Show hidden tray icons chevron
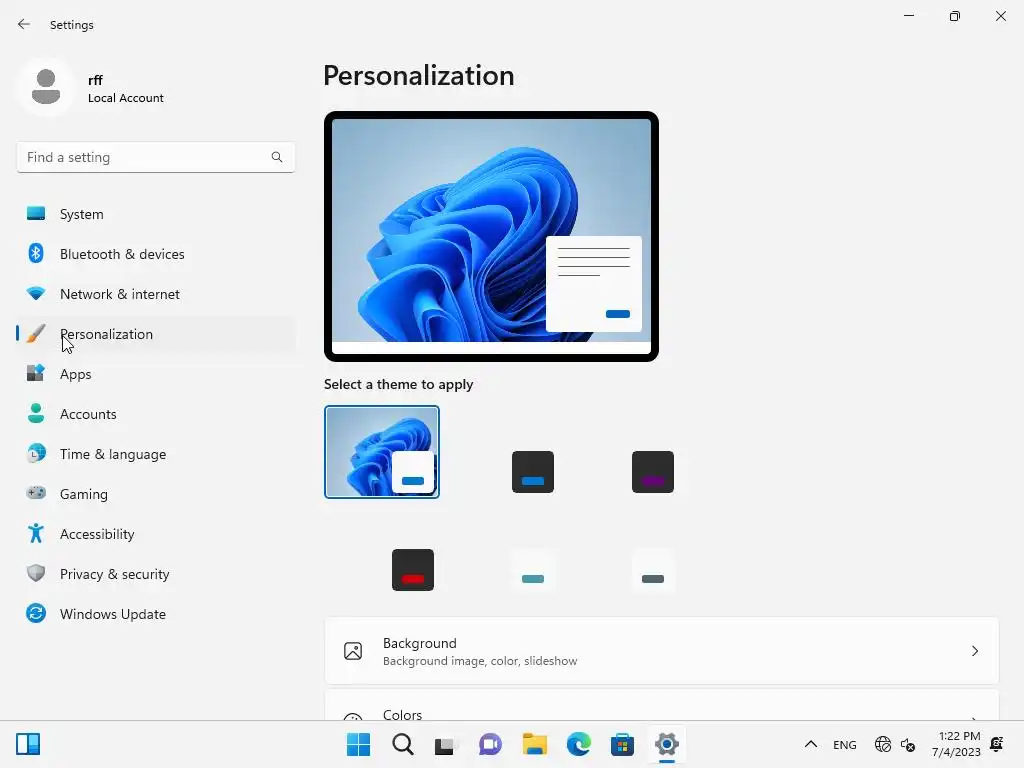This screenshot has width=1024, height=768. [810, 744]
